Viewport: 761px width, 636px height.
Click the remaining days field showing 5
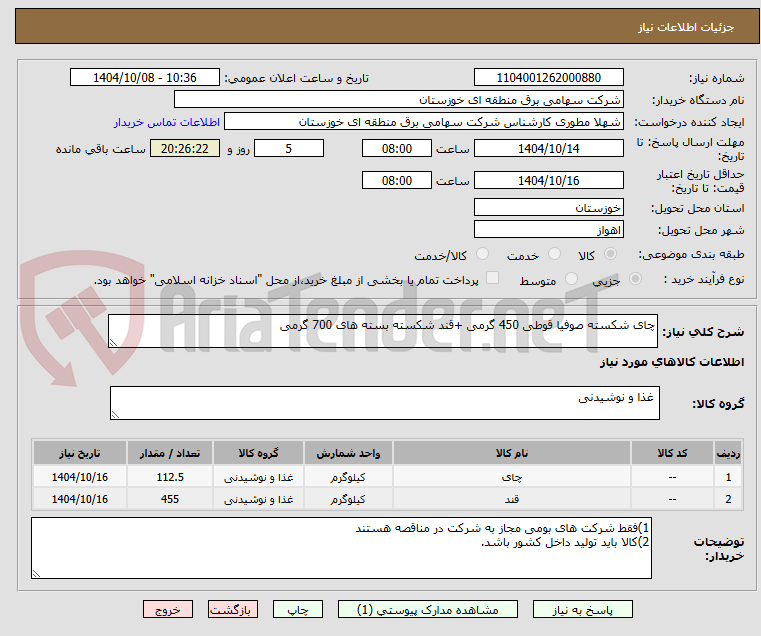click(x=289, y=148)
